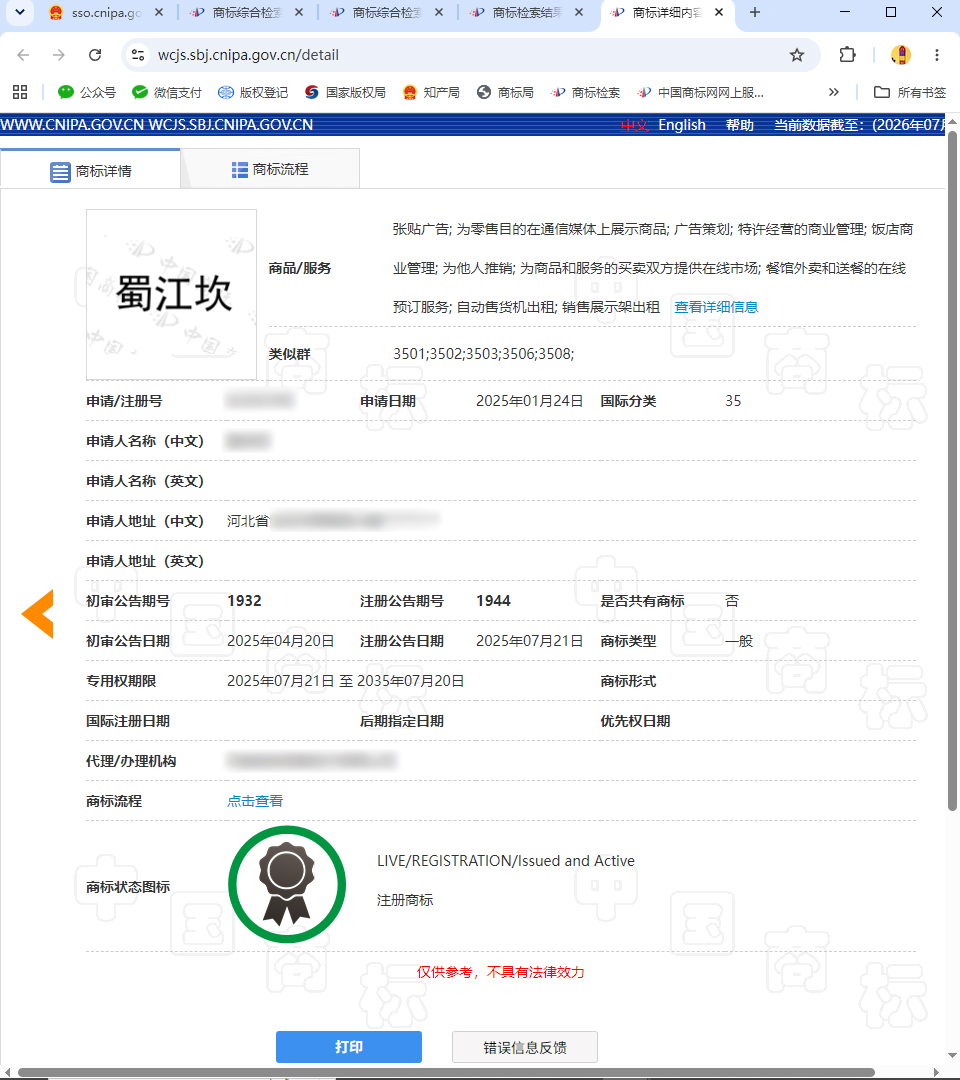Open the 版权登记 bookmark
The width and height of the screenshot is (960, 1080).
[x=253, y=92]
